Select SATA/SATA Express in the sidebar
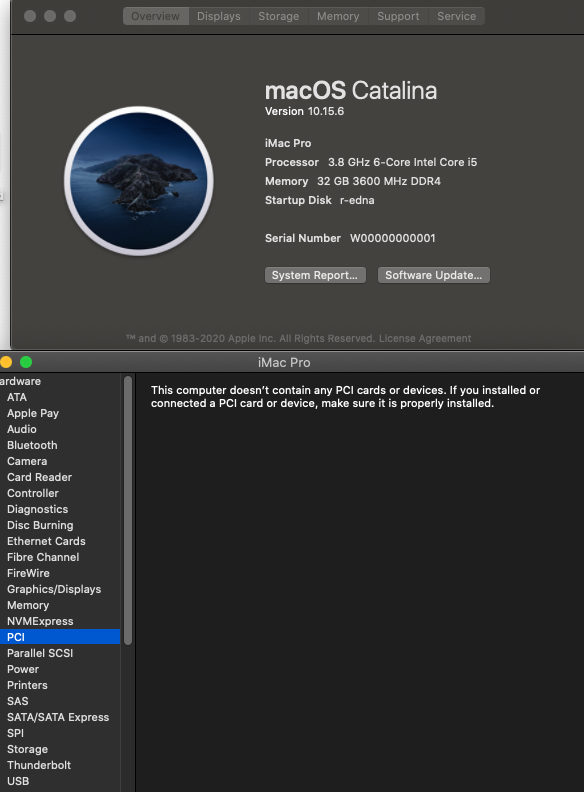584x792 pixels. tap(58, 717)
